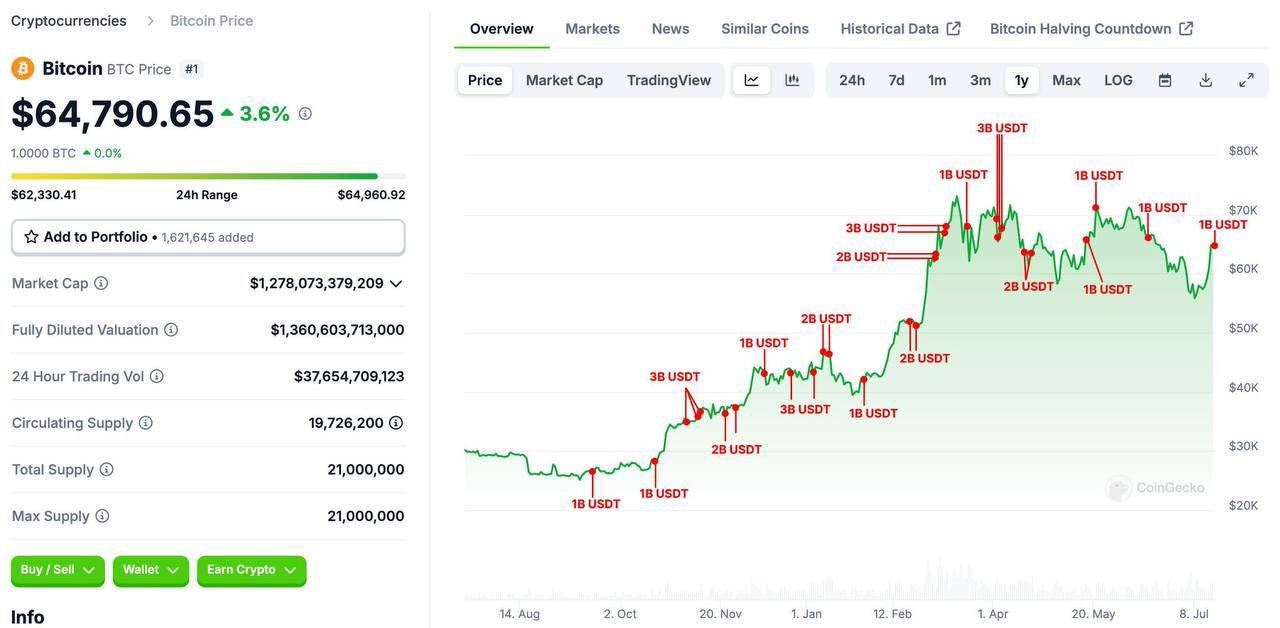Expand chart to fullscreen

1246,80
